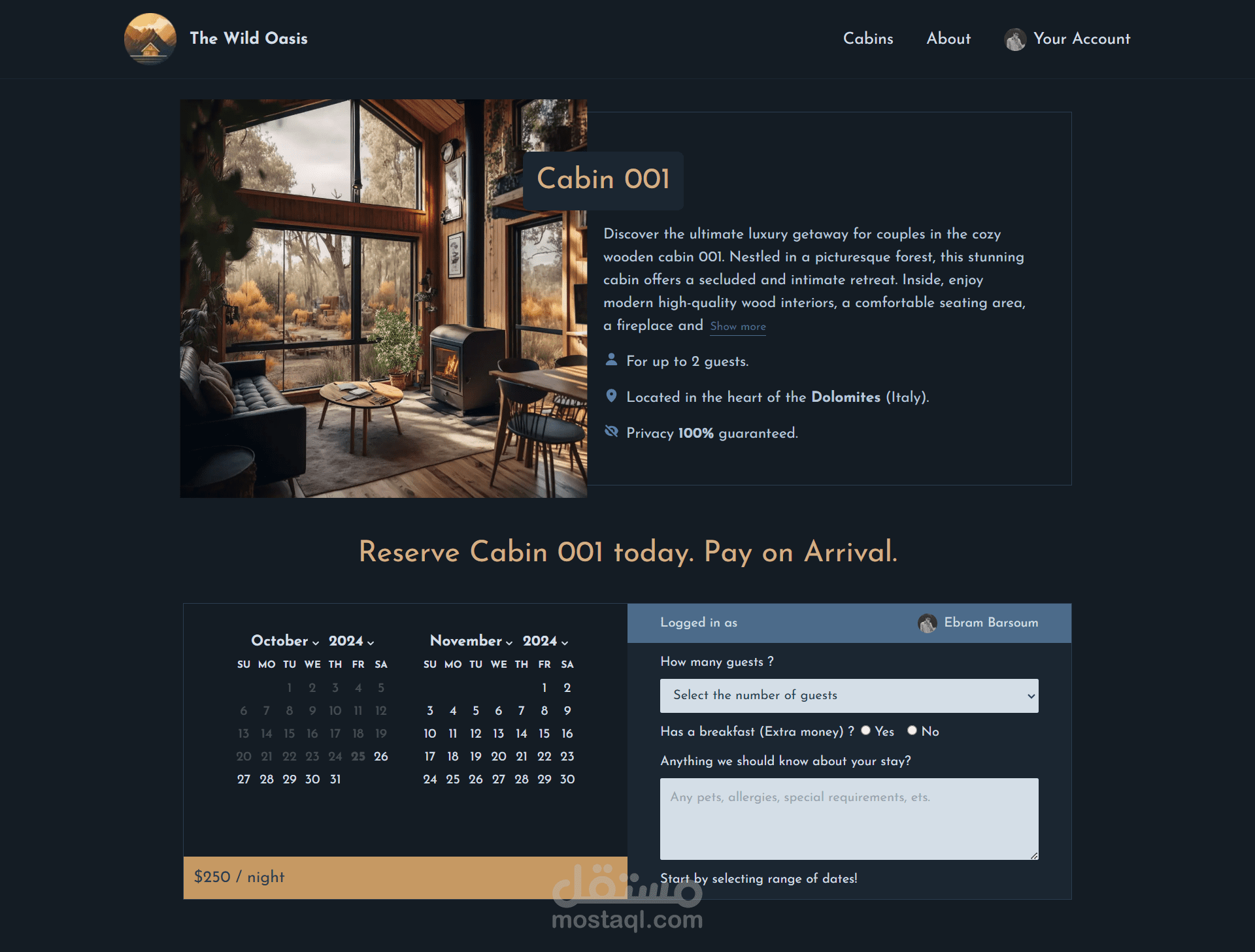The width and height of the screenshot is (1255, 952).
Task: Open the year dropdown beside October
Action: (x=352, y=641)
